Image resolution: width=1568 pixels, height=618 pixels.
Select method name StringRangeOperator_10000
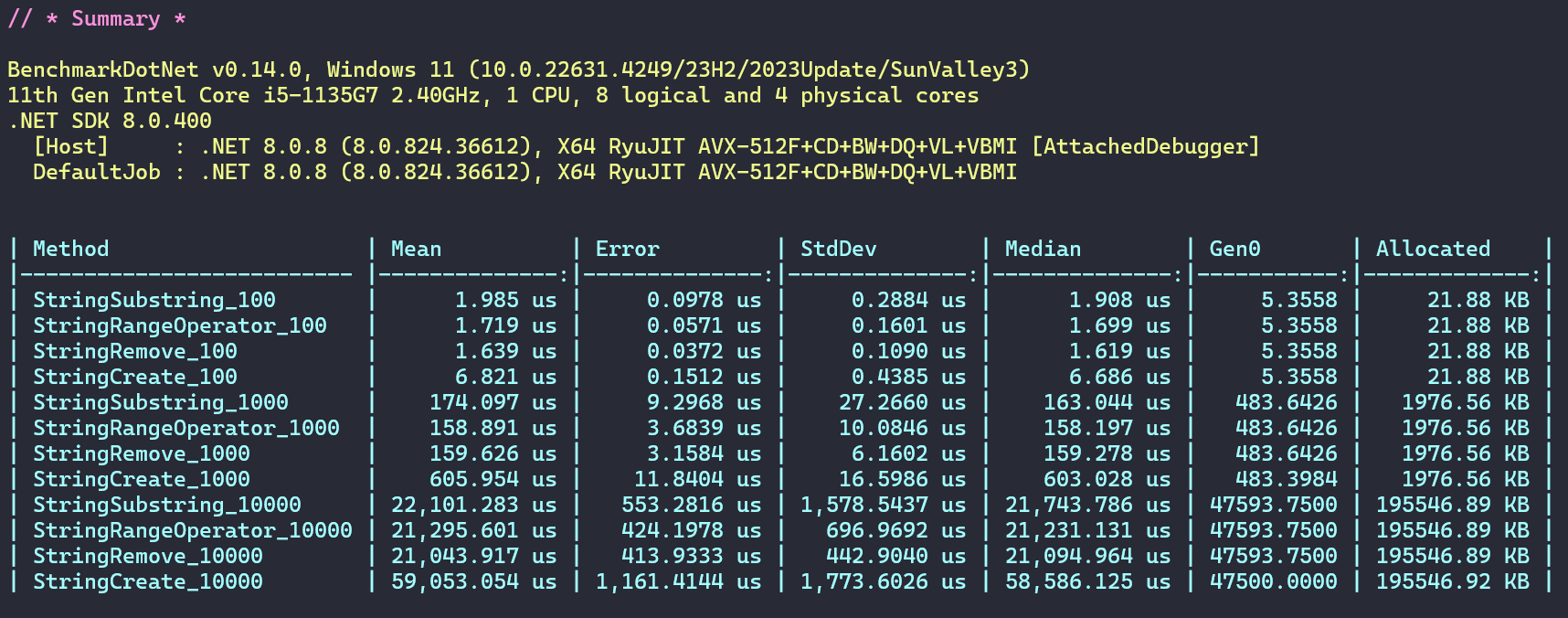click(x=193, y=530)
